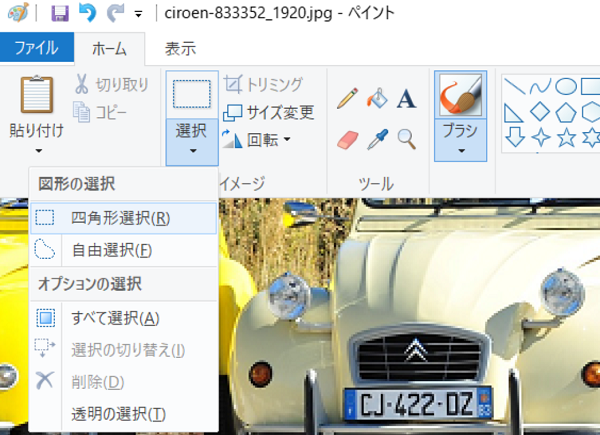Select the five-point star shape
The width and height of the screenshot is (600, 435).
click(566, 137)
